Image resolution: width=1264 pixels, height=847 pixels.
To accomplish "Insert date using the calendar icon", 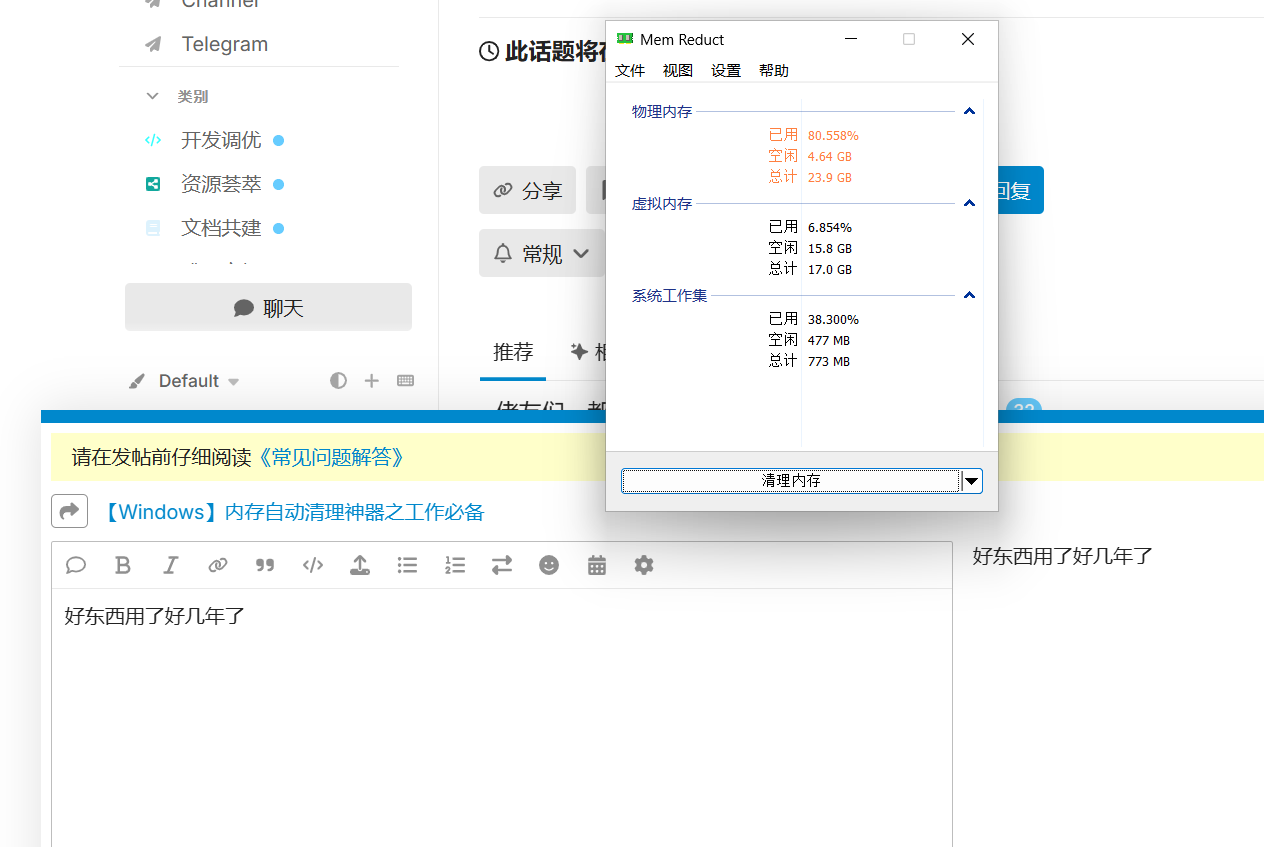I will (597, 565).
